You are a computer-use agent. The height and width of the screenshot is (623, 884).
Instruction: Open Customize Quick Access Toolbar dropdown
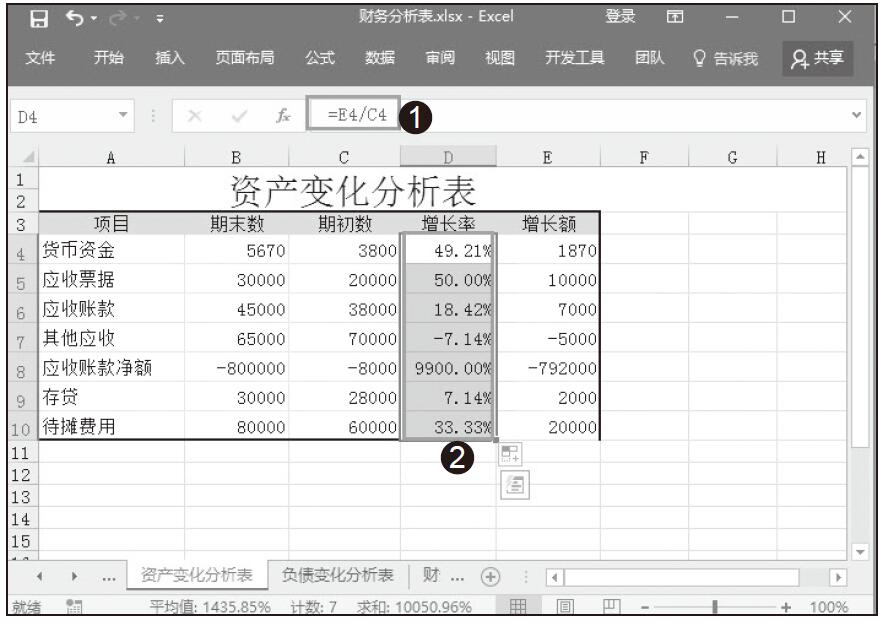pos(159,18)
